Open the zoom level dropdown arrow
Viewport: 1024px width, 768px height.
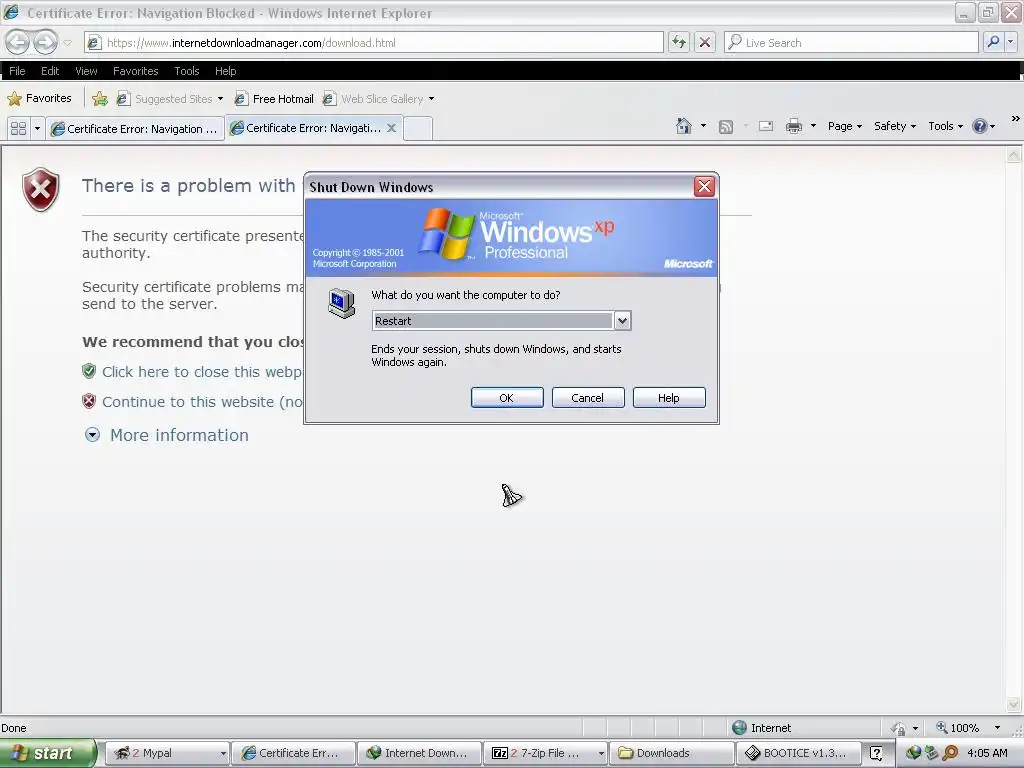(x=997, y=728)
